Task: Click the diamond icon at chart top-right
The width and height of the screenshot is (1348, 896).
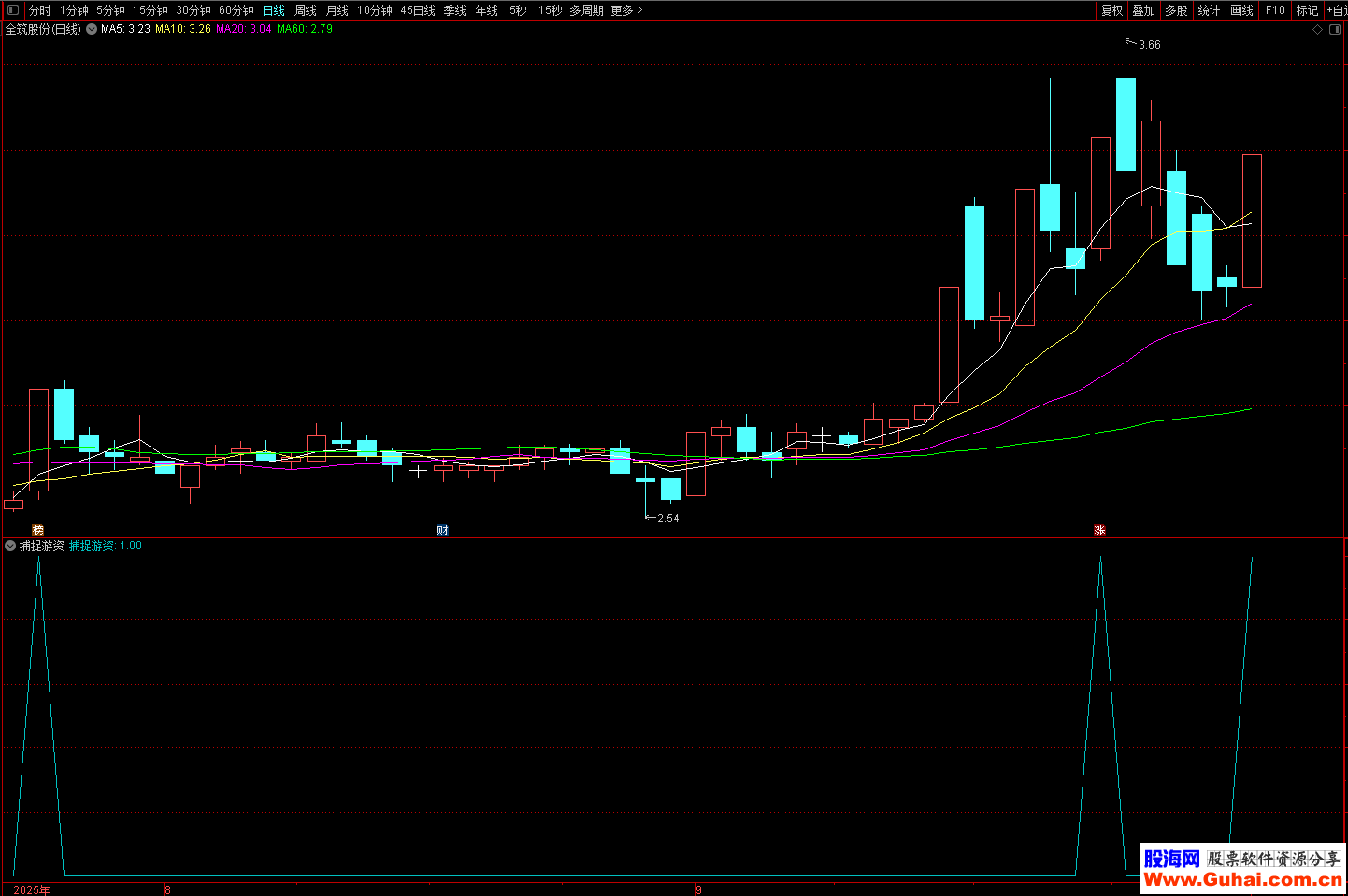Action: click(1318, 29)
